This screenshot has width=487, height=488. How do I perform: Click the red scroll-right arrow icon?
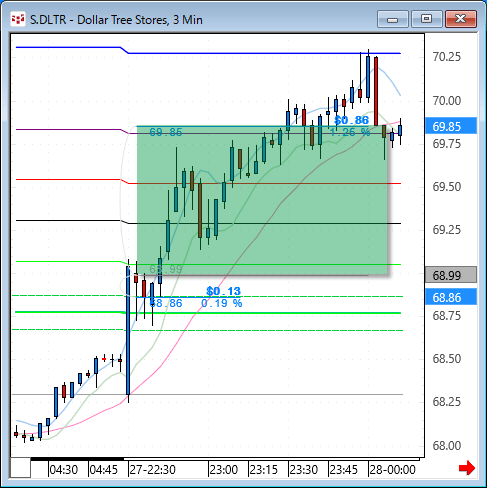tap(467, 468)
